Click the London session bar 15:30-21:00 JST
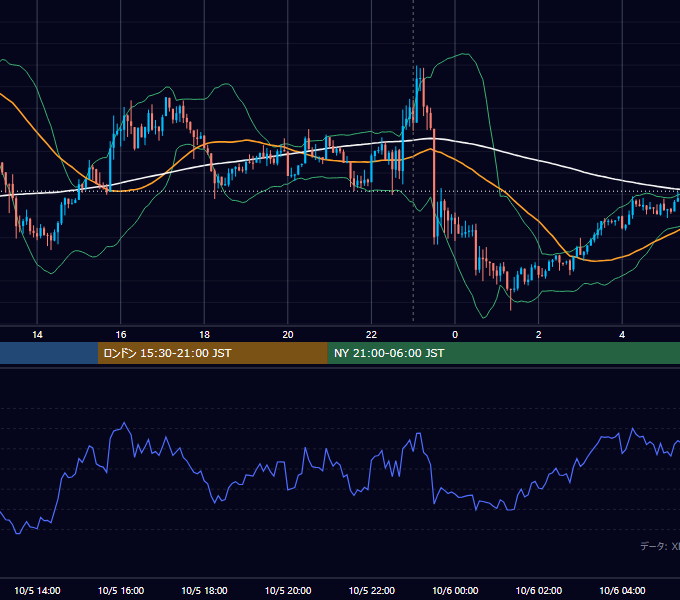Image resolution: width=680 pixels, height=600 pixels. pos(212,353)
